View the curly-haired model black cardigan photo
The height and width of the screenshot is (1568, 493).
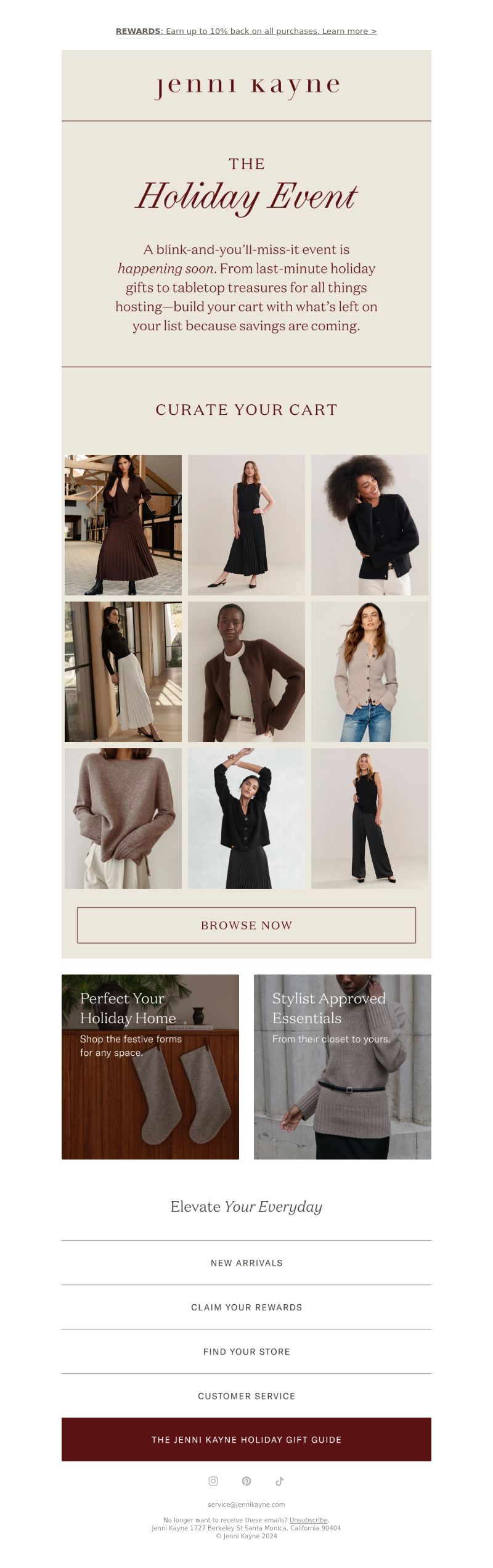click(370, 525)
